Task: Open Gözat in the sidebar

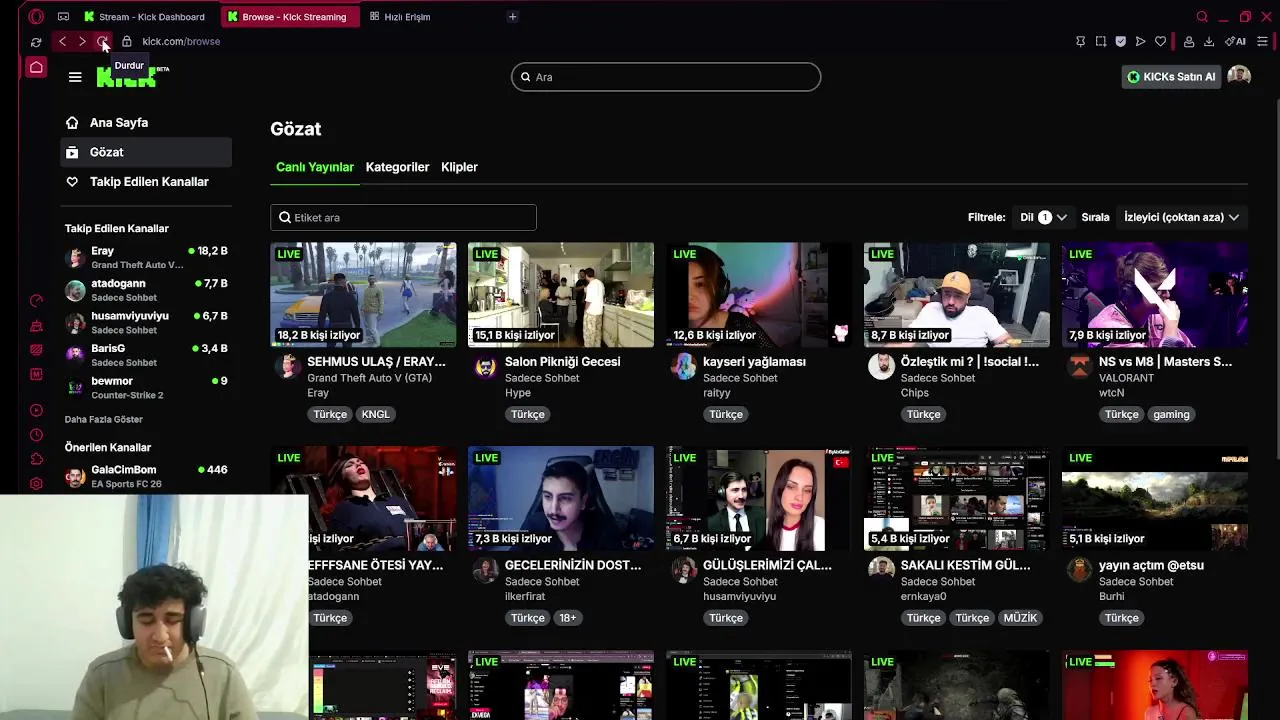Action: tap(146, 152)
